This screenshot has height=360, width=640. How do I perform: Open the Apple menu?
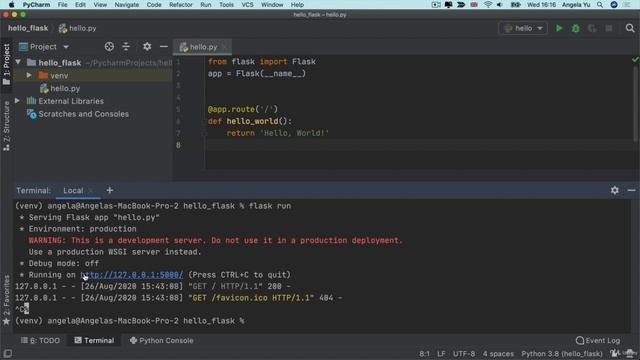click(11, 4)
